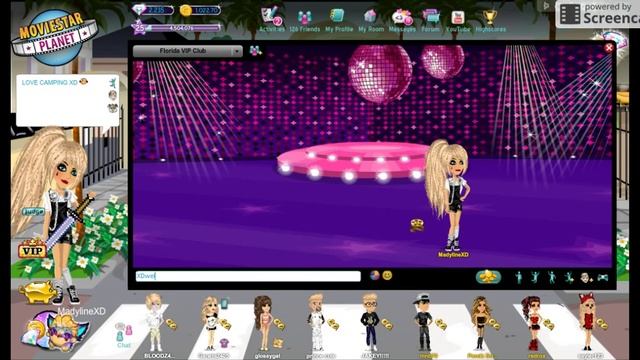Pick up the gold item on dance floor
This screenshot has width=640, height=360.
[x=417, y=224]
